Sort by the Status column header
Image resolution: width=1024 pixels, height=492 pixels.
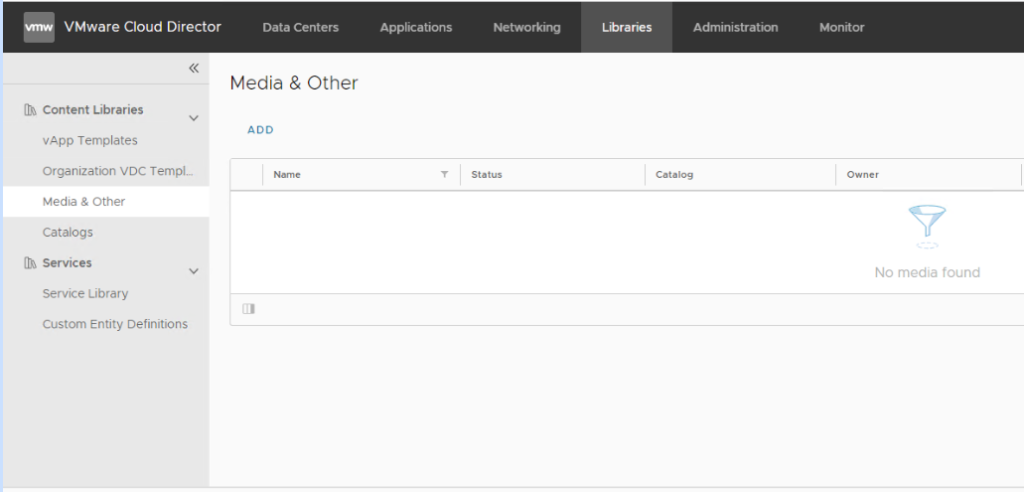click(x=487, y=174)
